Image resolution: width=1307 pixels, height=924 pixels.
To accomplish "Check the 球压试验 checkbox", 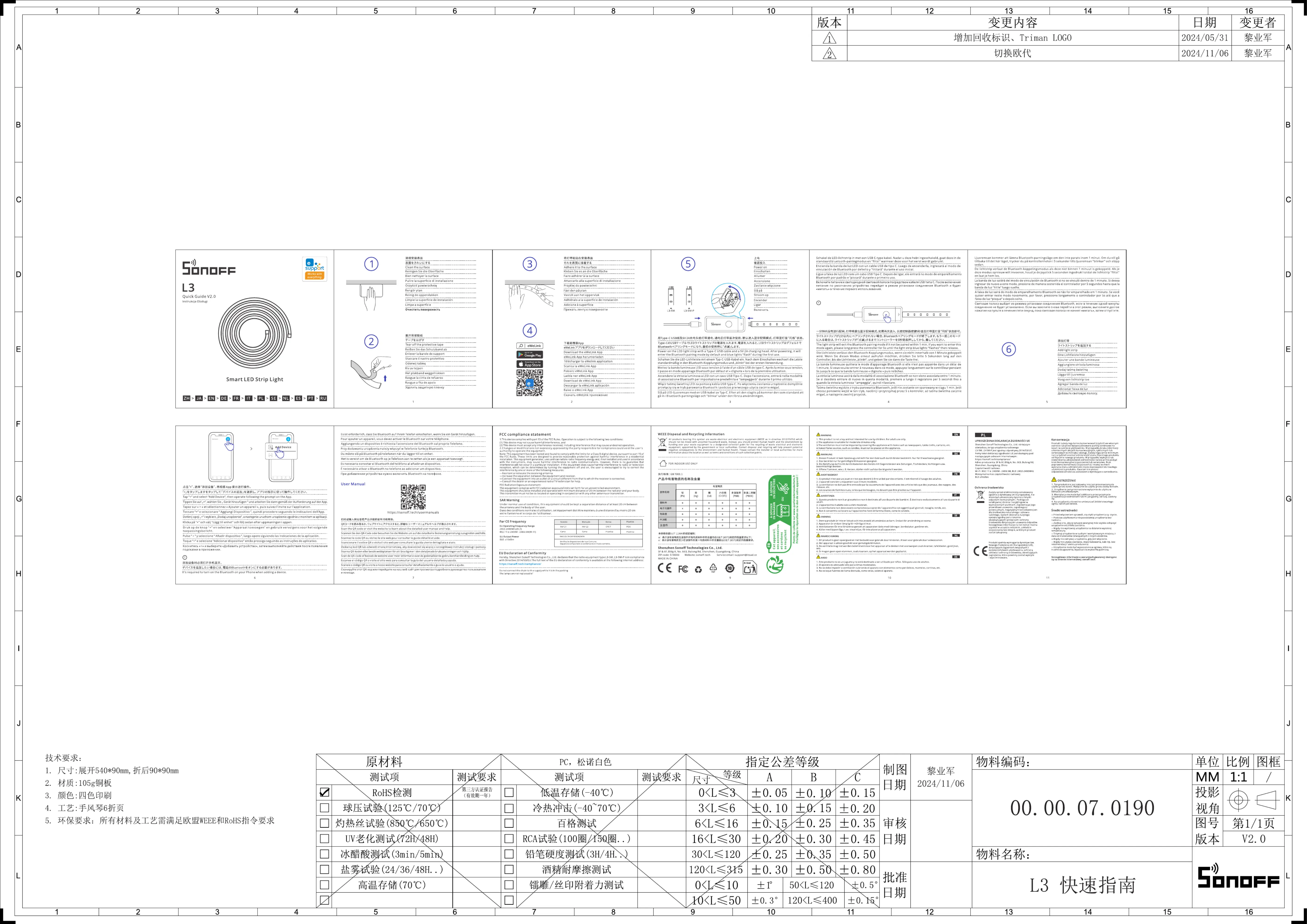I will (324, 807).
